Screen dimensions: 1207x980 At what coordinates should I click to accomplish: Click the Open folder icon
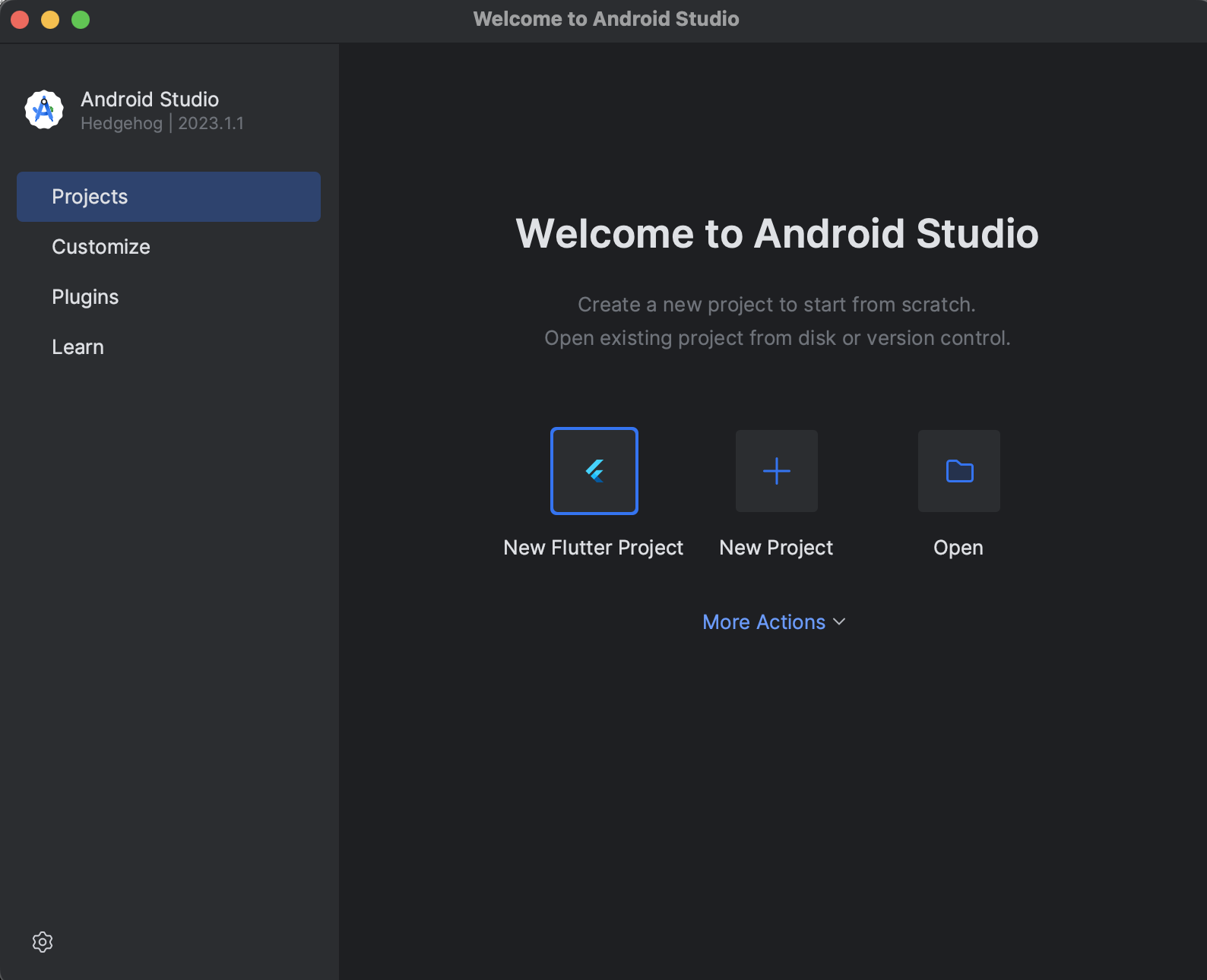pos(959,471)
